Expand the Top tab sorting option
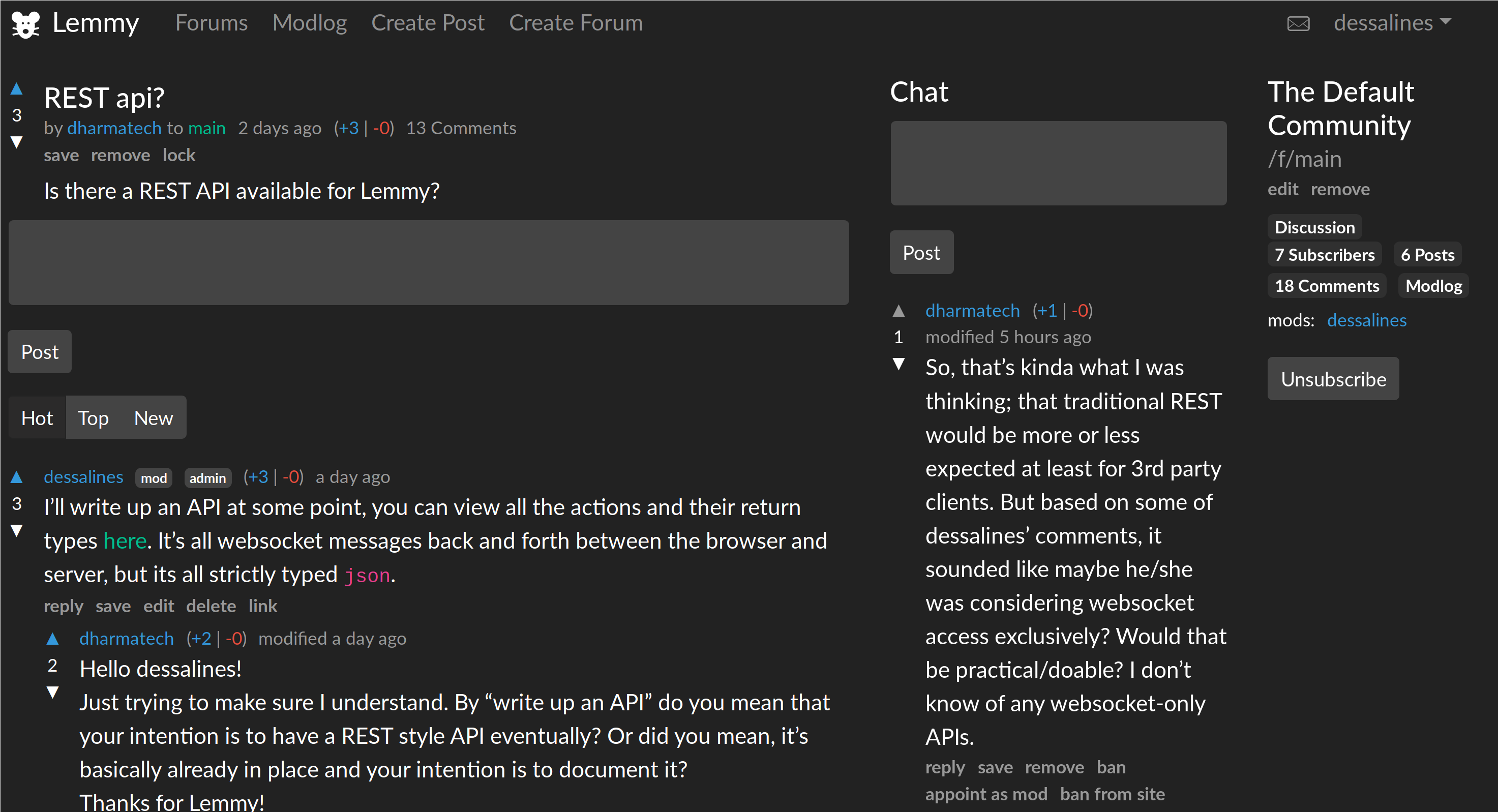Image resolution: width=1498 pixels, height=812 pixels. [92, 417]
